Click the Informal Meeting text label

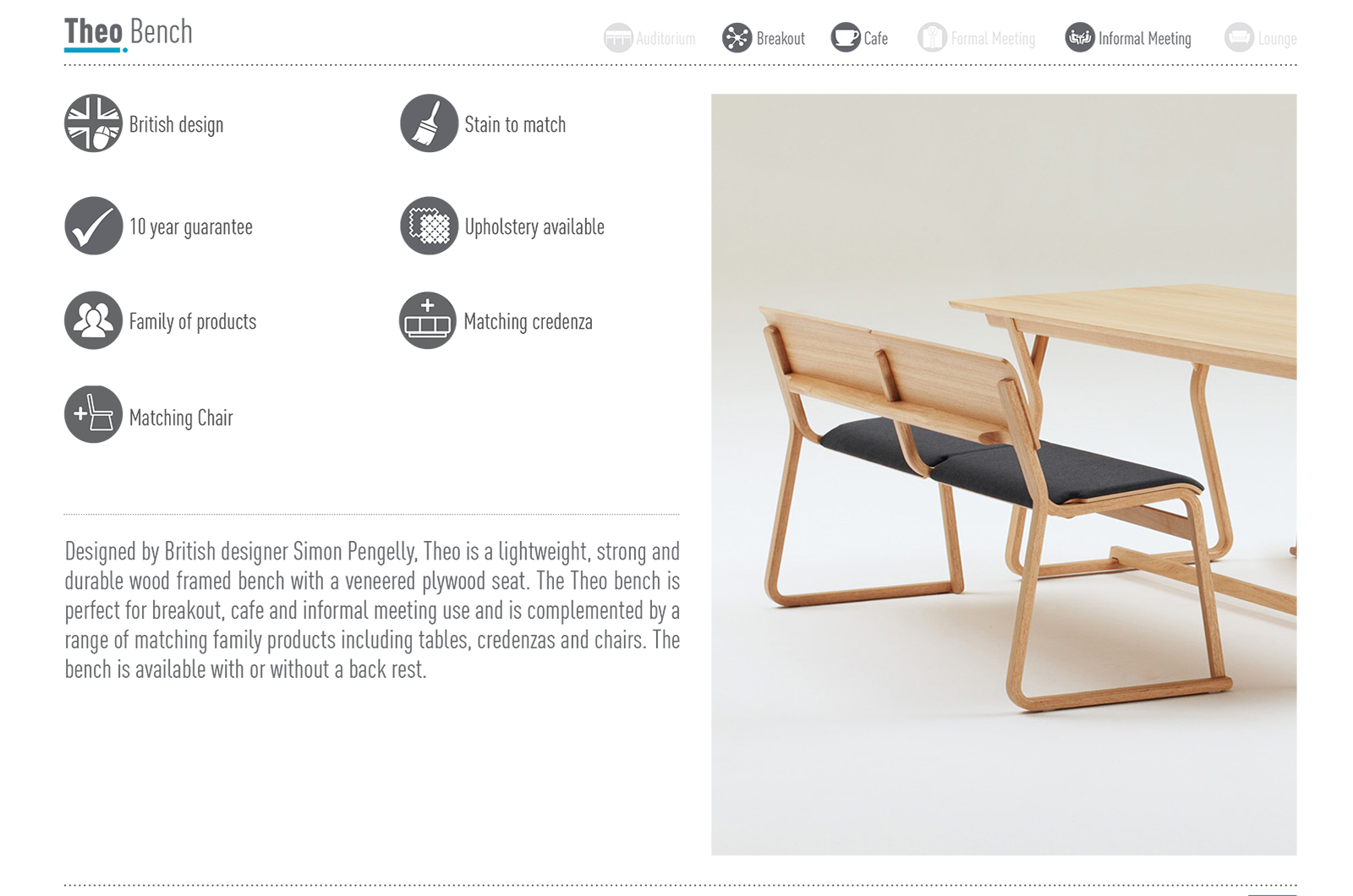(1144, 39)
